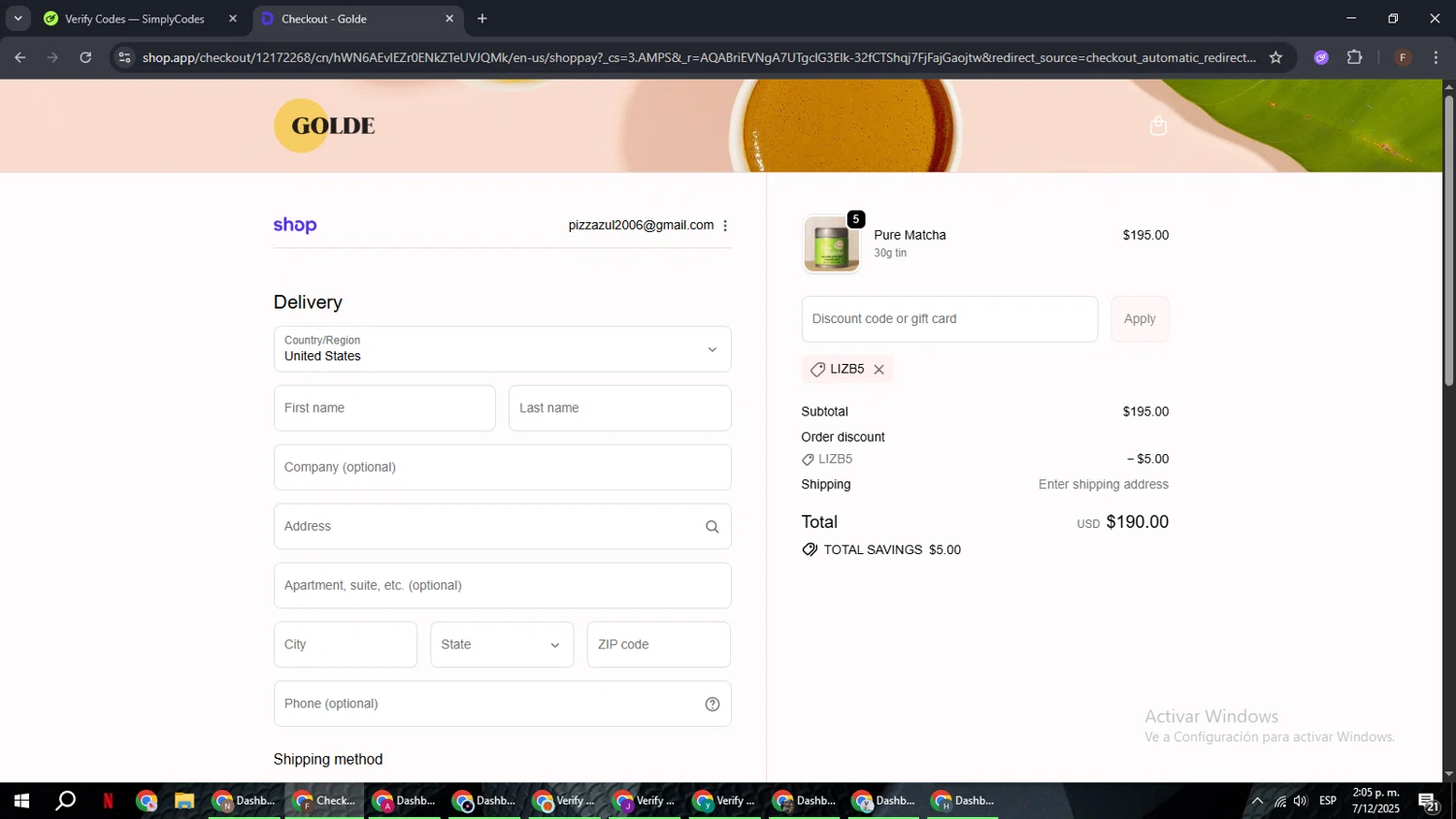Click the Golde store logo
The image size is (1456, 819).
[324, 125]
